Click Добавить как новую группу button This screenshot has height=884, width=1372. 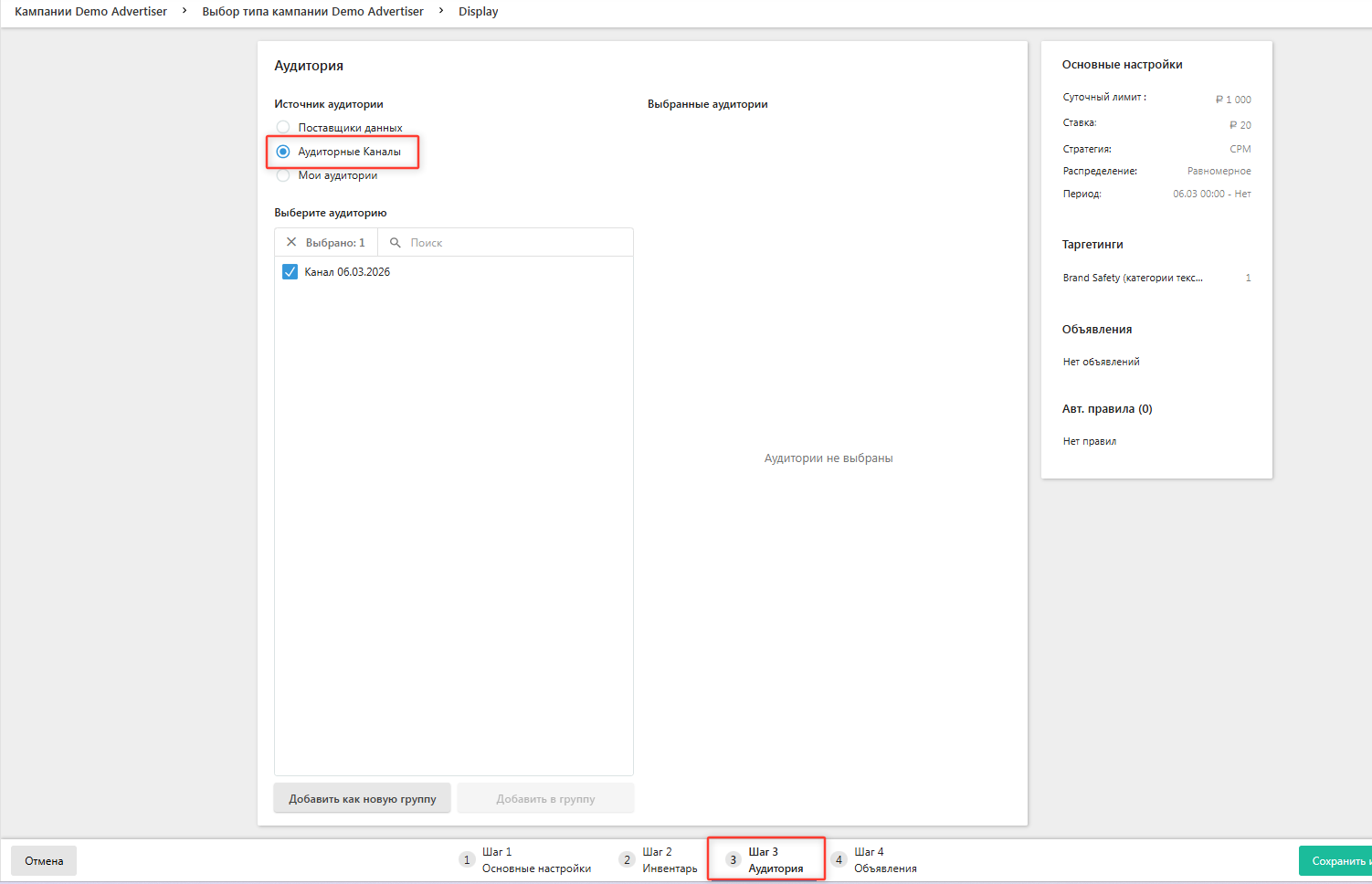tap(363, 799)
